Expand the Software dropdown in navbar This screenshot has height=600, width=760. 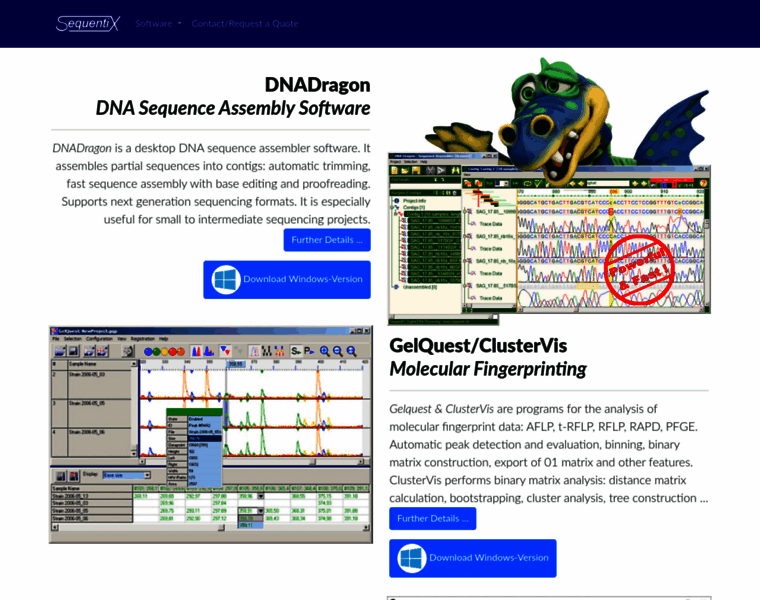click(158, 23)
